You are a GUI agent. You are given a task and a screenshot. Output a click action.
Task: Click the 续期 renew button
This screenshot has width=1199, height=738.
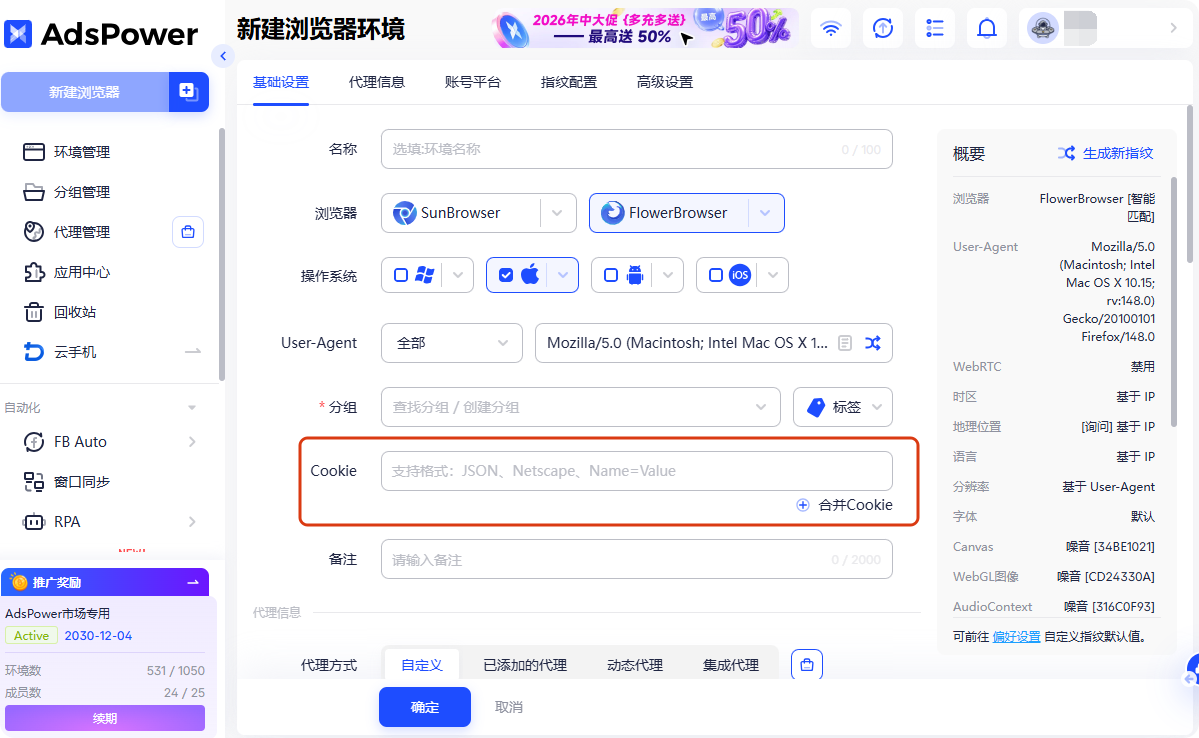tap(105, 718)
